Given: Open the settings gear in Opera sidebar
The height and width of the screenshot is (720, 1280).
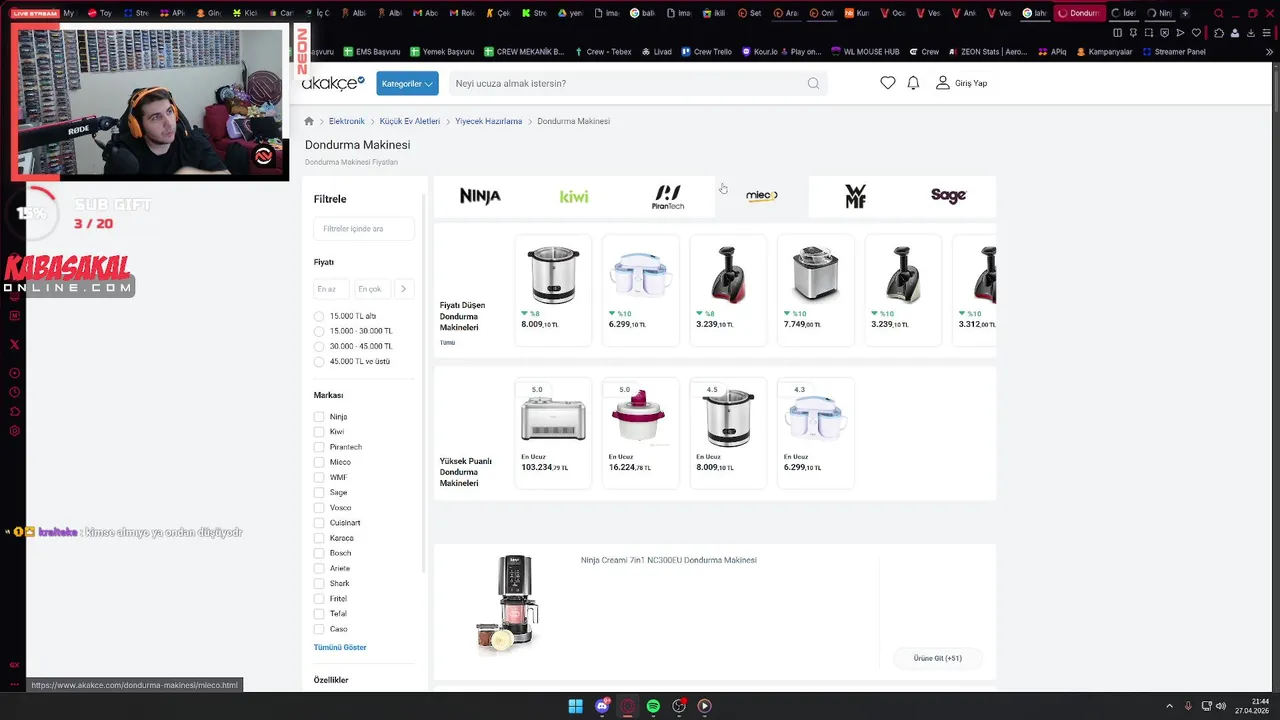Looking at the screenshot, I should tap(14, 431).
